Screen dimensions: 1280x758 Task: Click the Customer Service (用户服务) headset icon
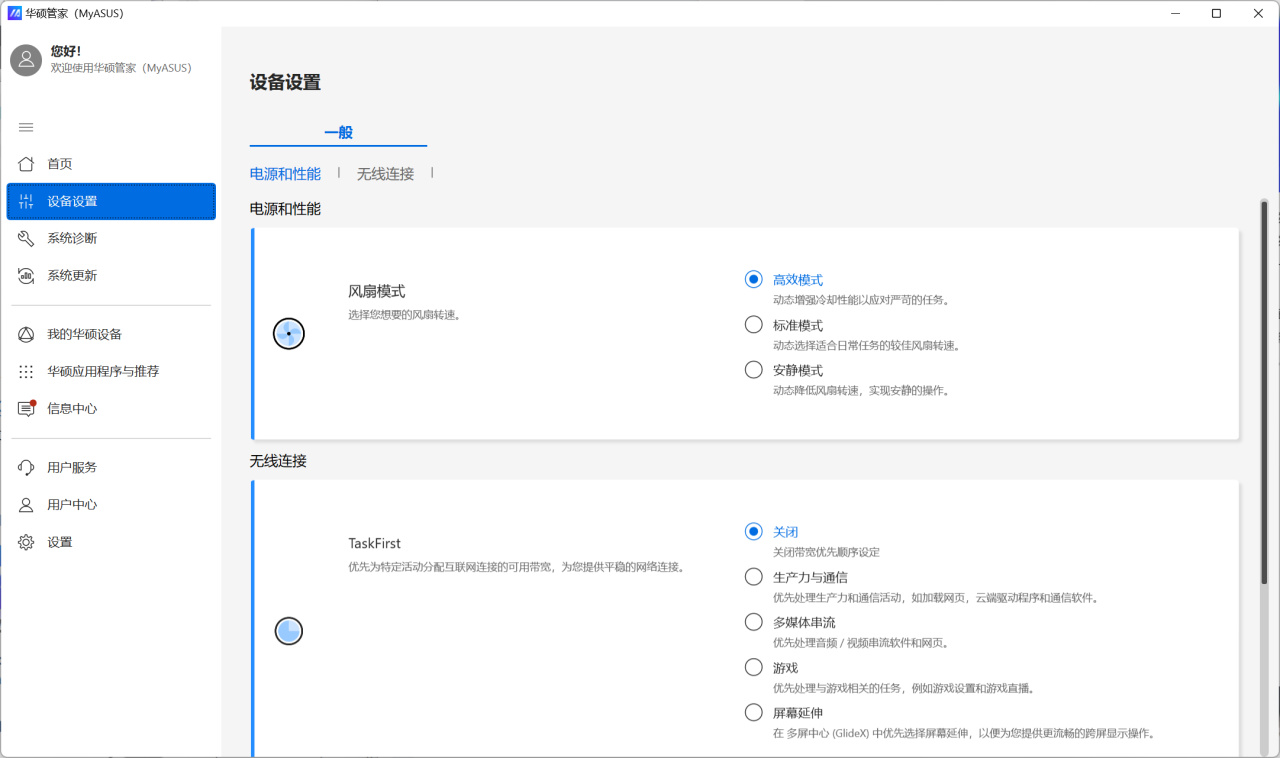point(26,467)
